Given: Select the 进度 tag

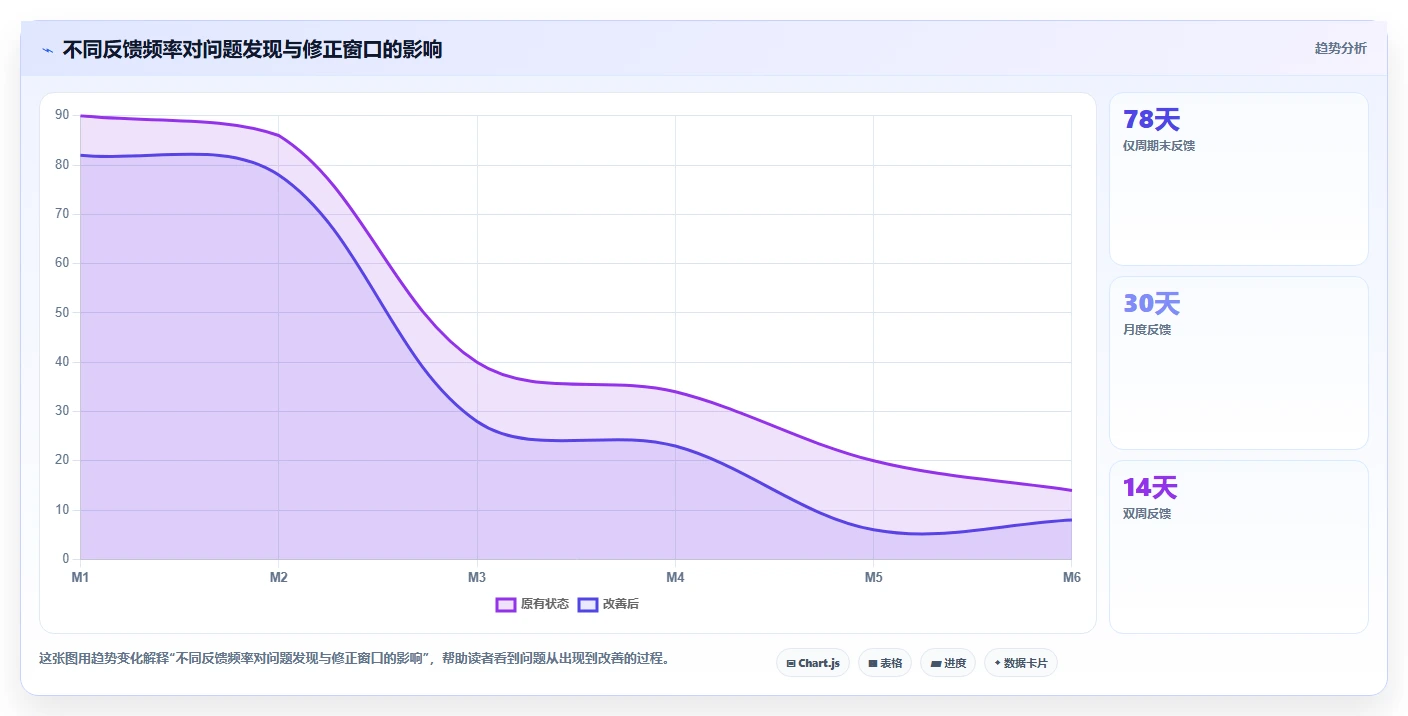Looking at the screenshot, I should point(947,663).
